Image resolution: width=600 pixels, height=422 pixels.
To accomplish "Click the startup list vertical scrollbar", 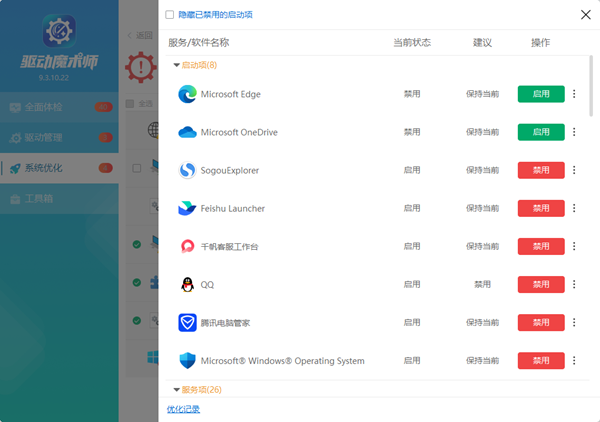I will (591, 86).
